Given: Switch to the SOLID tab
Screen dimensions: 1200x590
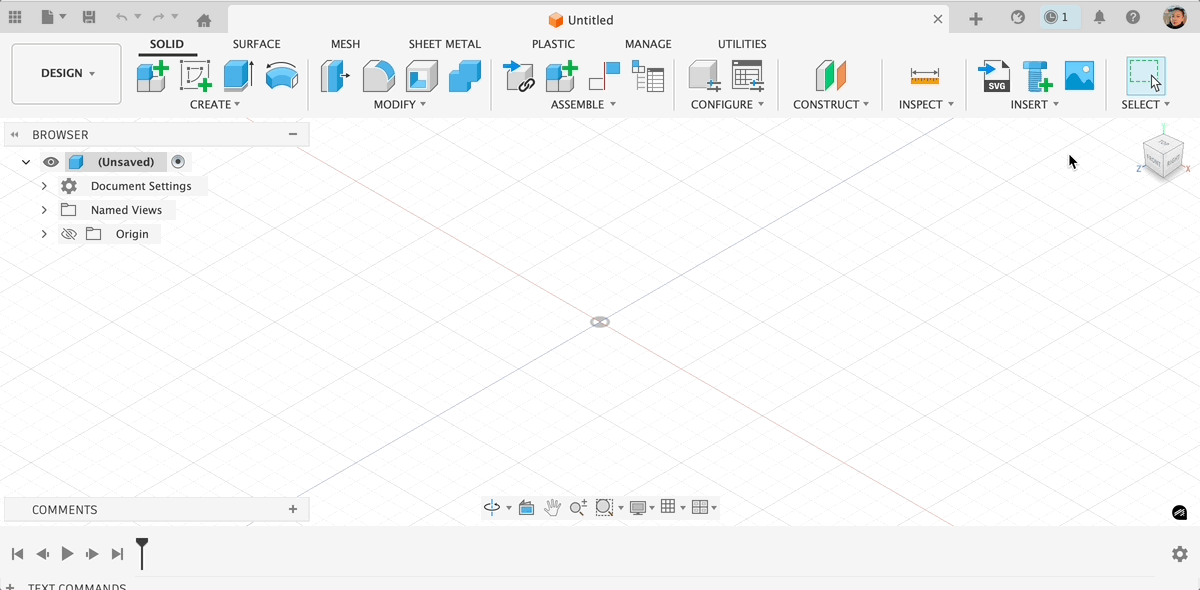Looking at the screenshot, I should (x=167, y=44).
